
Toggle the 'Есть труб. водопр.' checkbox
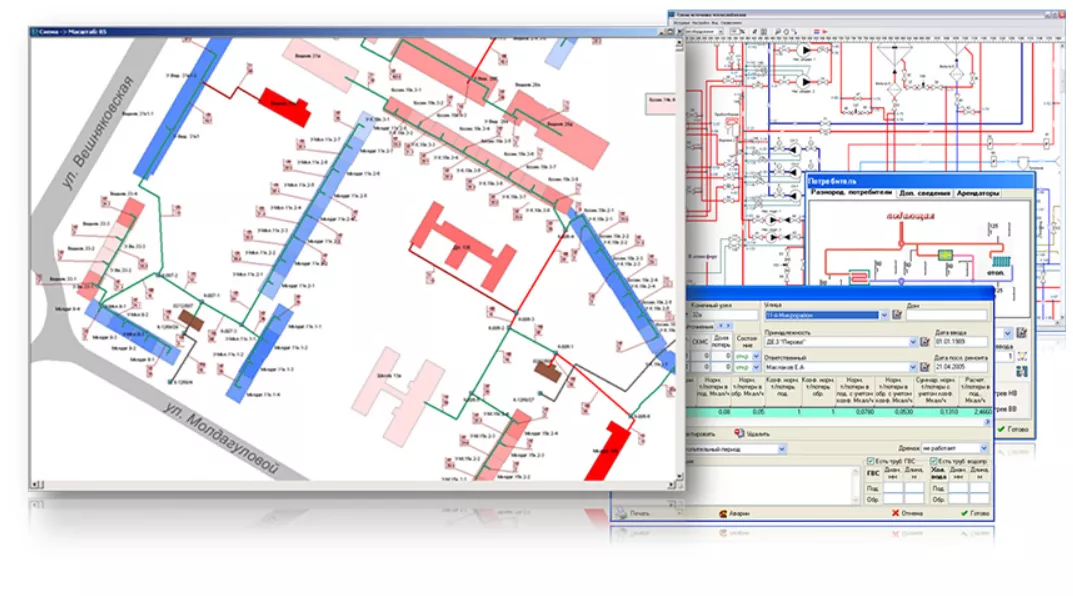(933, 461)
